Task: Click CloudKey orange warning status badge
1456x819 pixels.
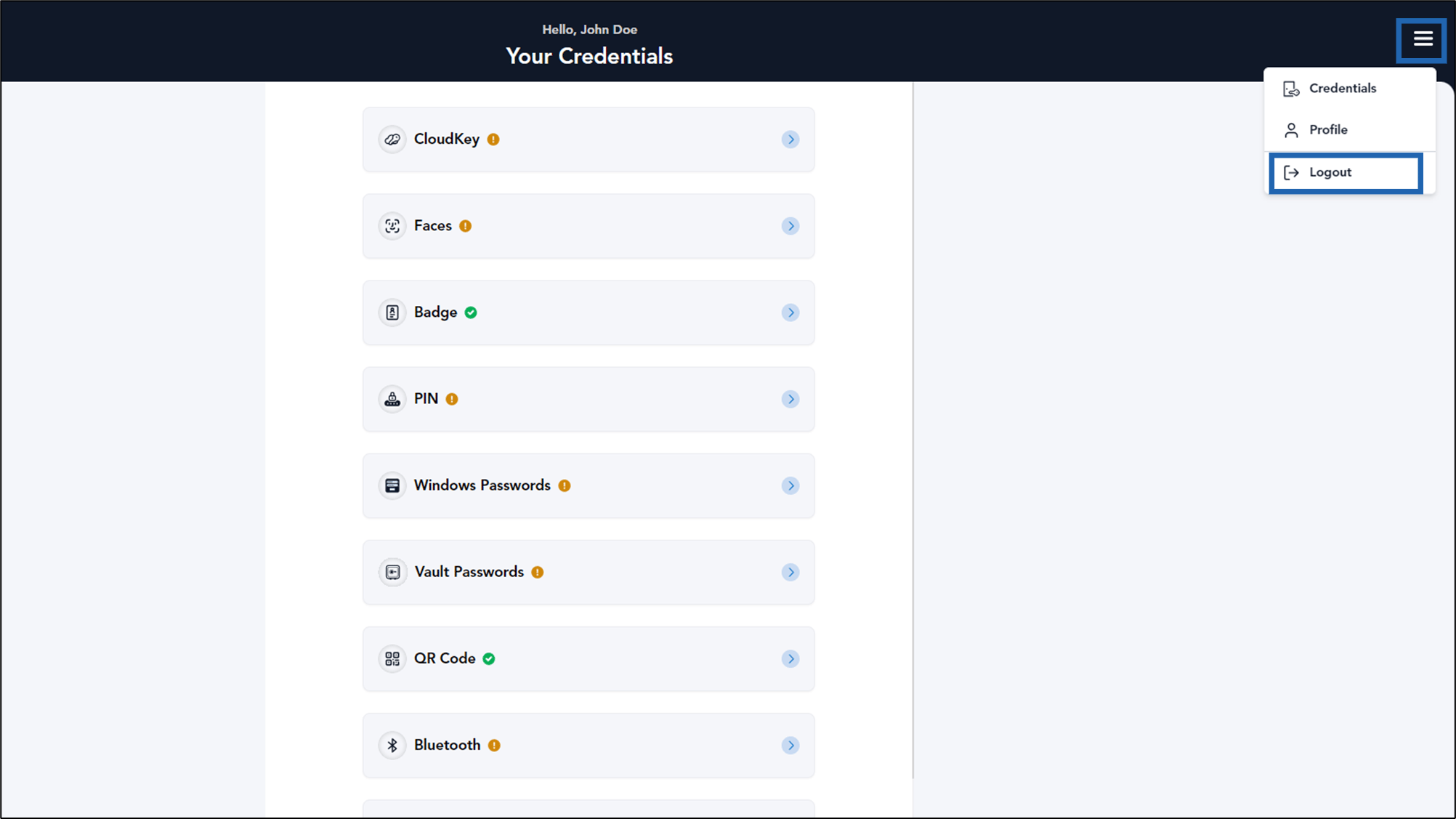Action: [493, 140]
